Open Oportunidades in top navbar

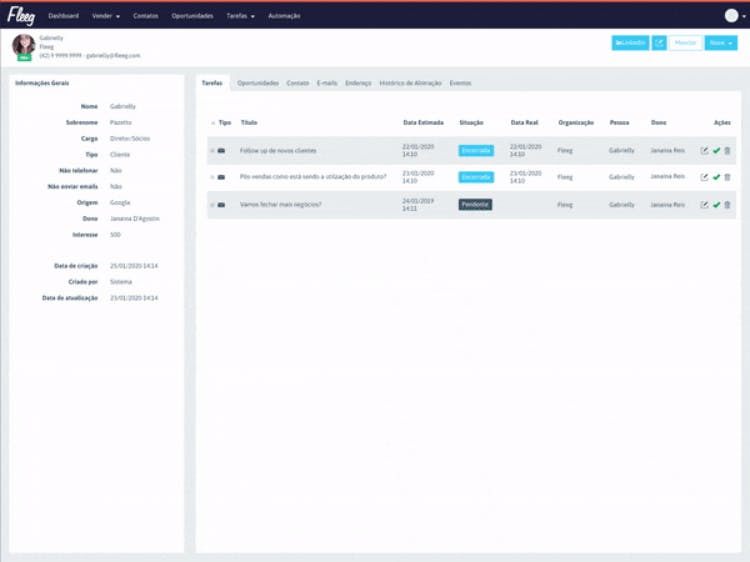[192, 16]
